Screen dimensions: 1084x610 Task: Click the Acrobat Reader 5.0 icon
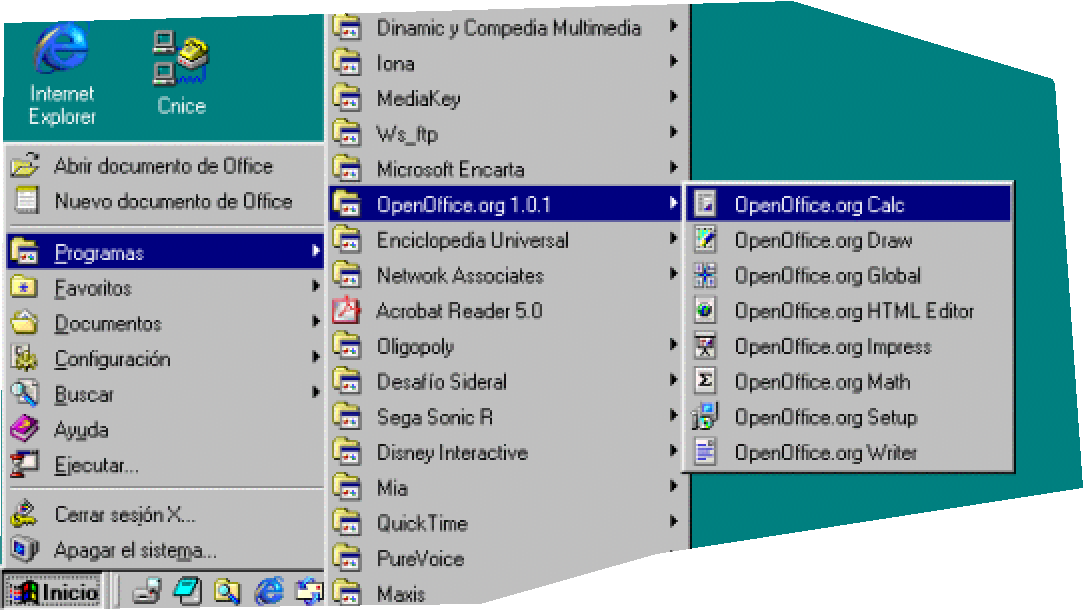point(346,311)
